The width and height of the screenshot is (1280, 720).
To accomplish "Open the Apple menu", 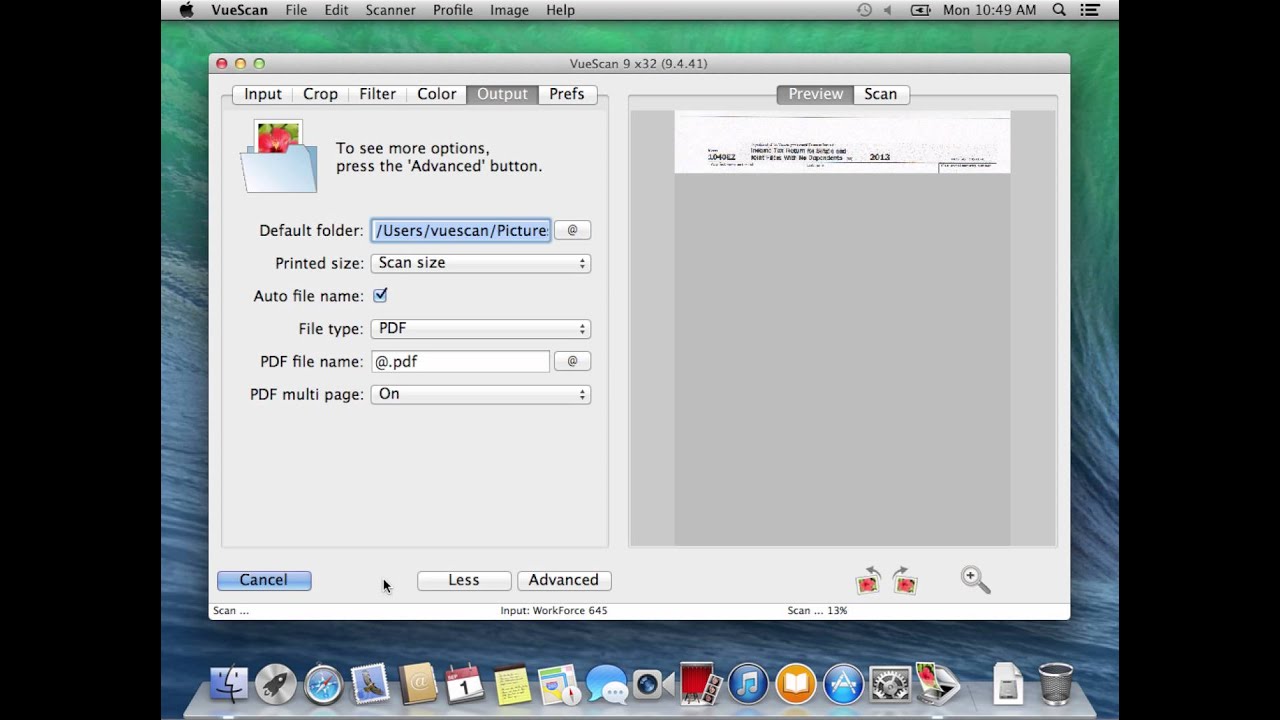I will [x=186, y=10].
